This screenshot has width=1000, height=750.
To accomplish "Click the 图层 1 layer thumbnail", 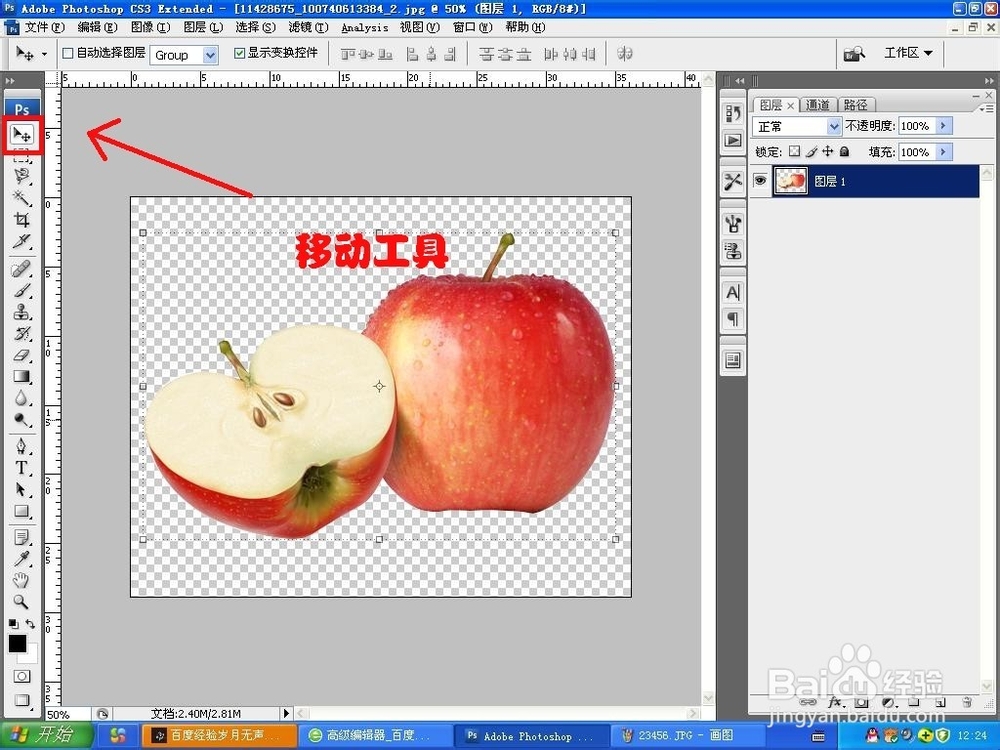I will (791, 180).
